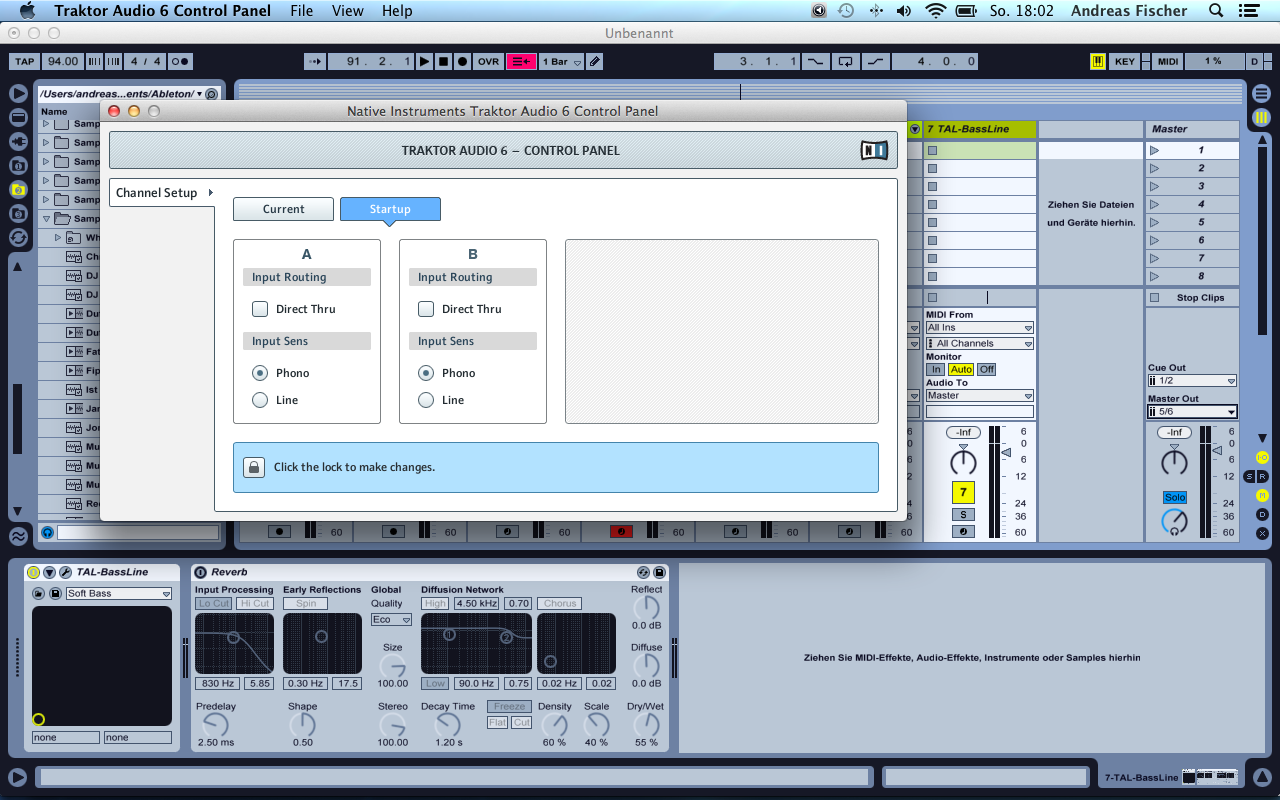This screenshot has height=800, width=1280.
Task: Click the Reverb Dry/Wet knob
Action: (x=647, y=724)
